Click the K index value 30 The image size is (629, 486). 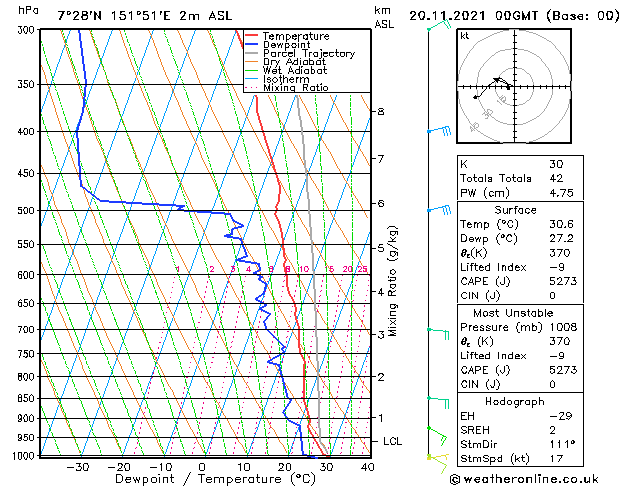click(x=556, y=164)
